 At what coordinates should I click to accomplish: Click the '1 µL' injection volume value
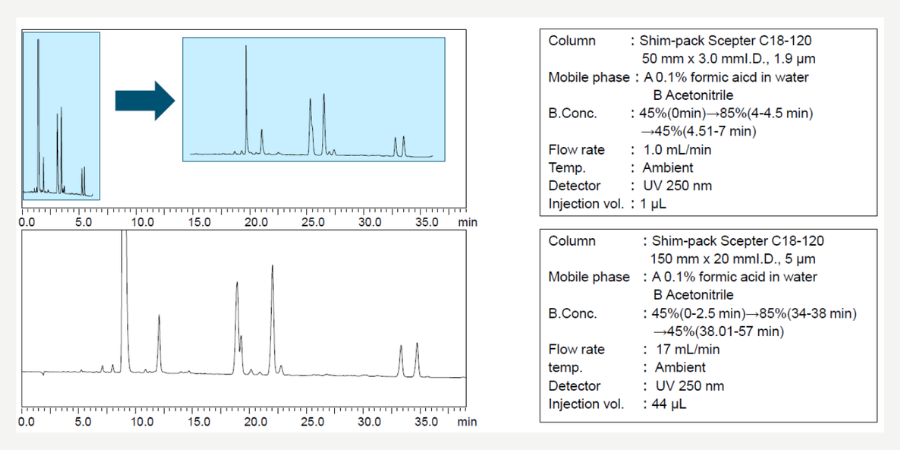click(x=653, y=203)
